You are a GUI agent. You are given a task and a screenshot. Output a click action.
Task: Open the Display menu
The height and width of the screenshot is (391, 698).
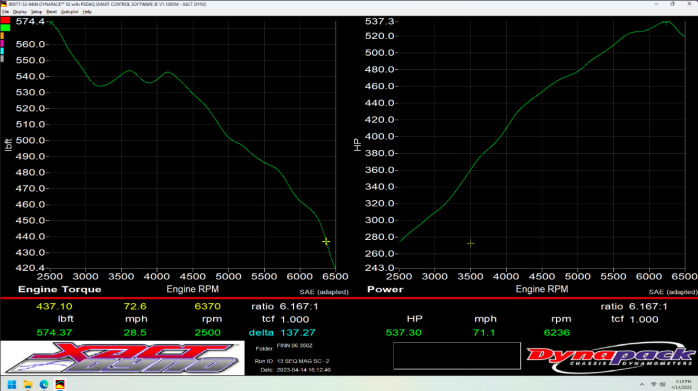click(20, 12)
